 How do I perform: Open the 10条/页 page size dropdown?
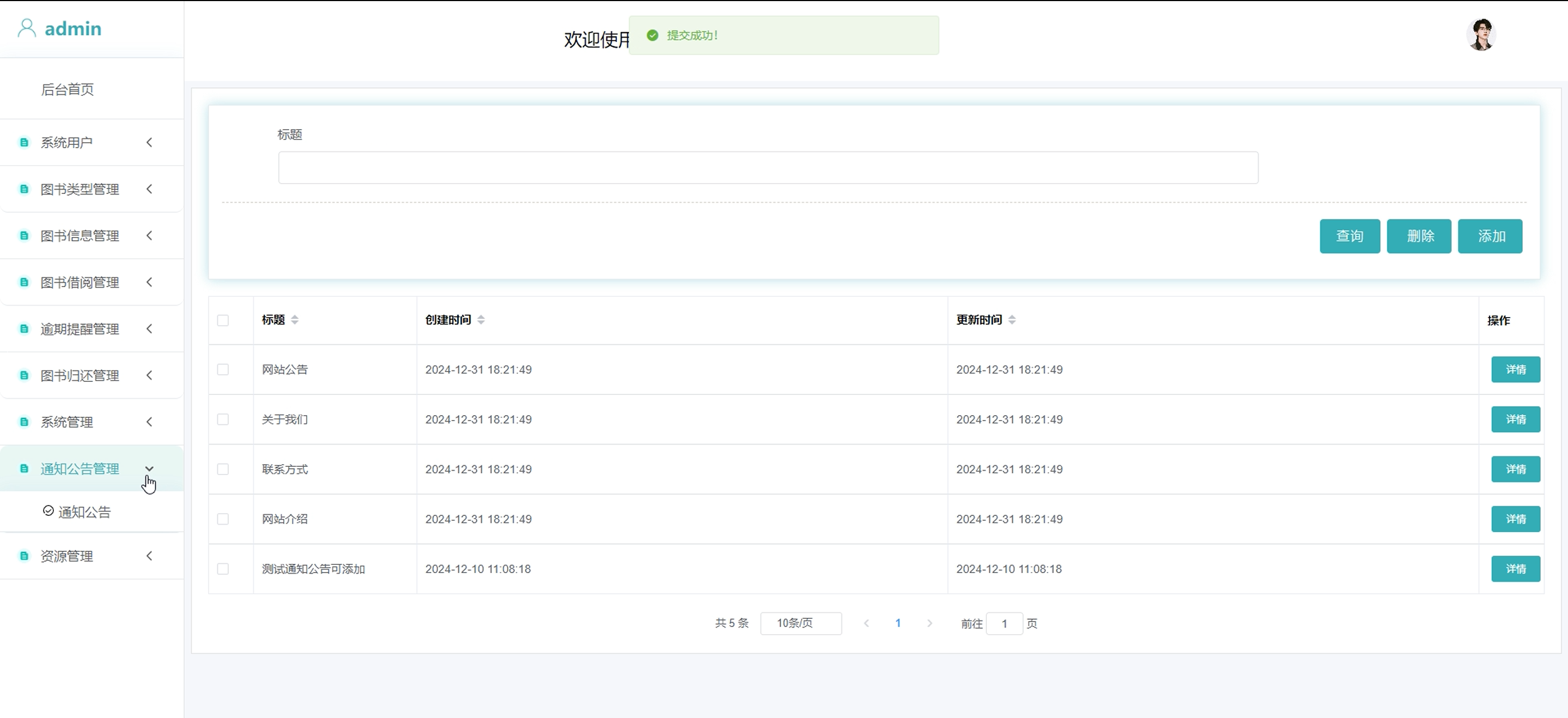801,623
